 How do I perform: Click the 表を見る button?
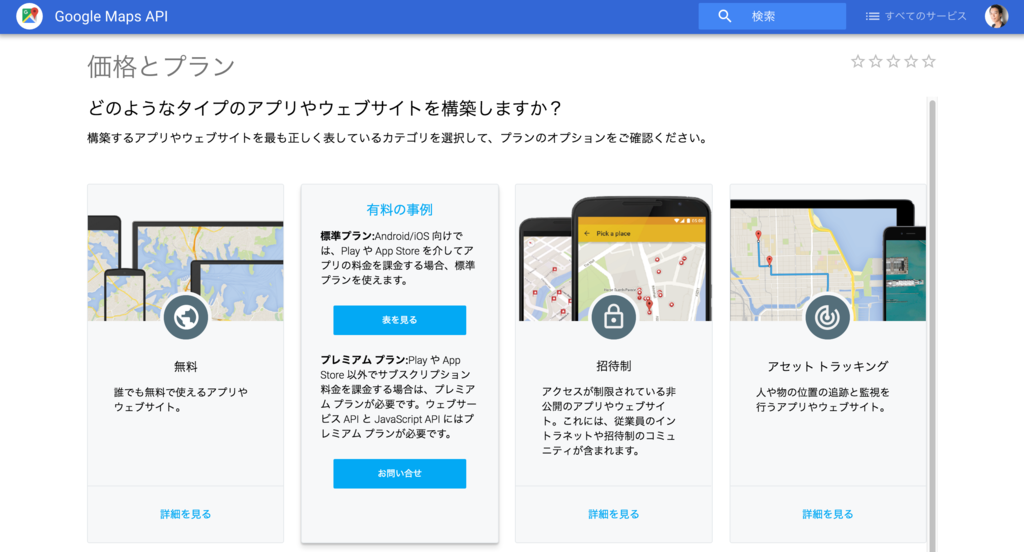[x=400, y=320]
